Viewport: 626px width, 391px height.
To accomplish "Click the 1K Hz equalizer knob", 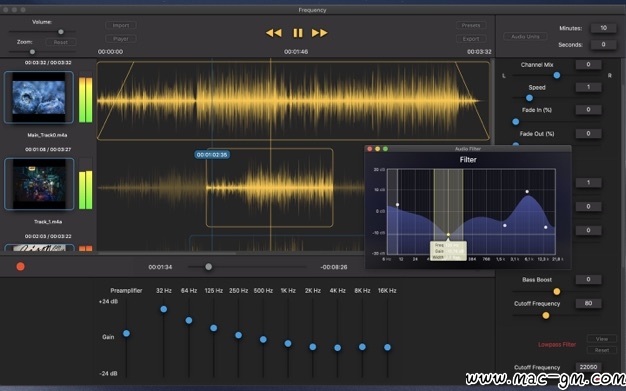I will point(288,343).
